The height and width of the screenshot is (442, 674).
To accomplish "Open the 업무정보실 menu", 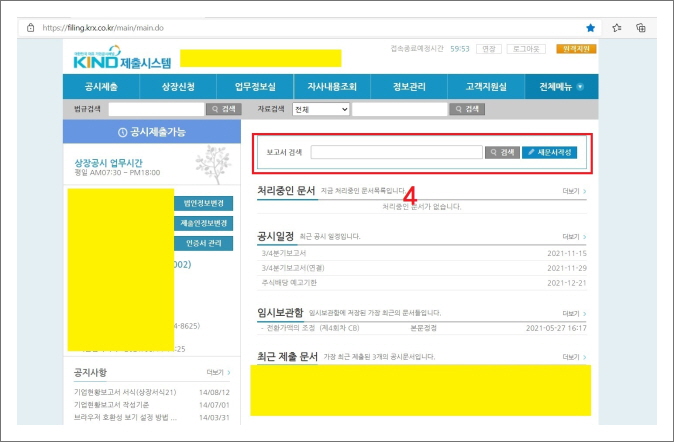I will [x=255, y=87].
